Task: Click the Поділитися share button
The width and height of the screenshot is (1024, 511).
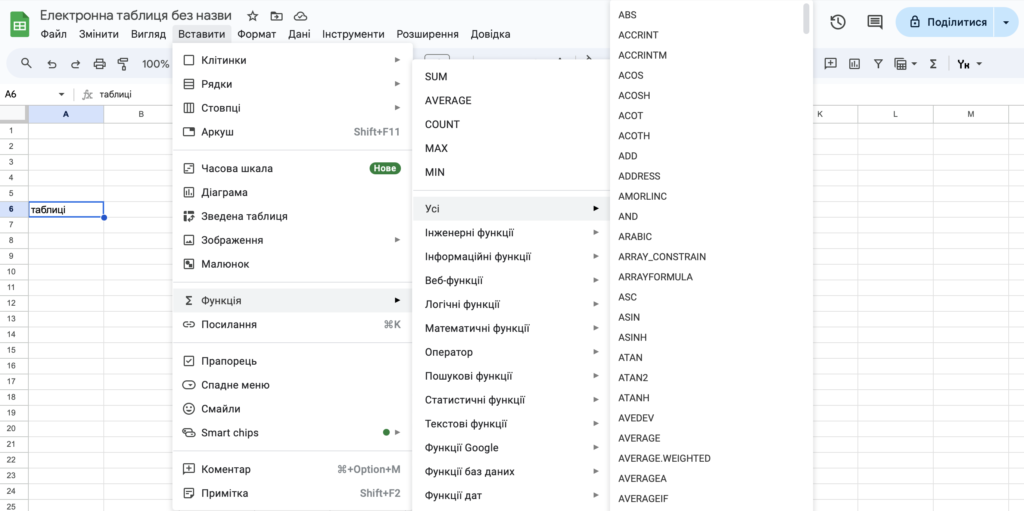Action: click(944, 22)
